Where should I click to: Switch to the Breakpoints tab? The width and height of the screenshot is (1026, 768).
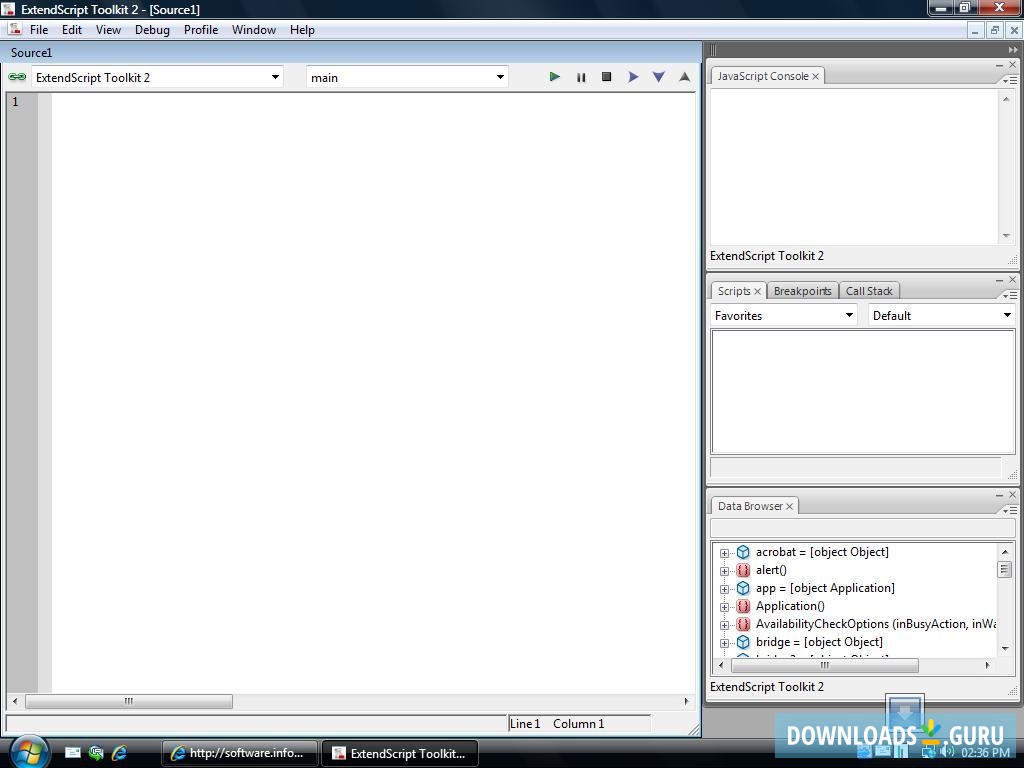coord(802,291)
